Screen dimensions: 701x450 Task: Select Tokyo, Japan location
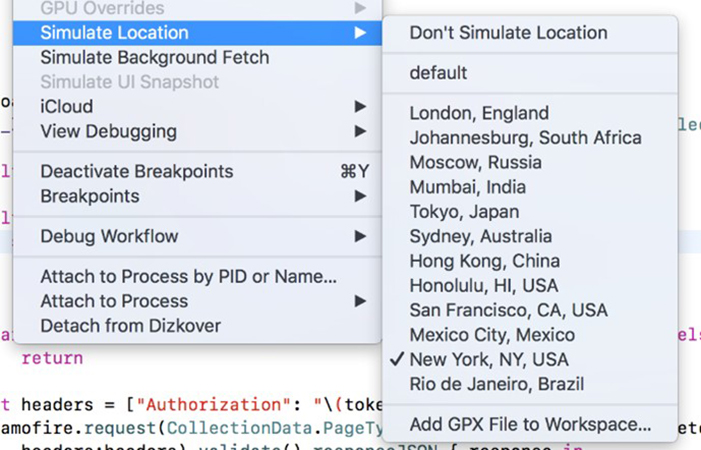point(464,212)
